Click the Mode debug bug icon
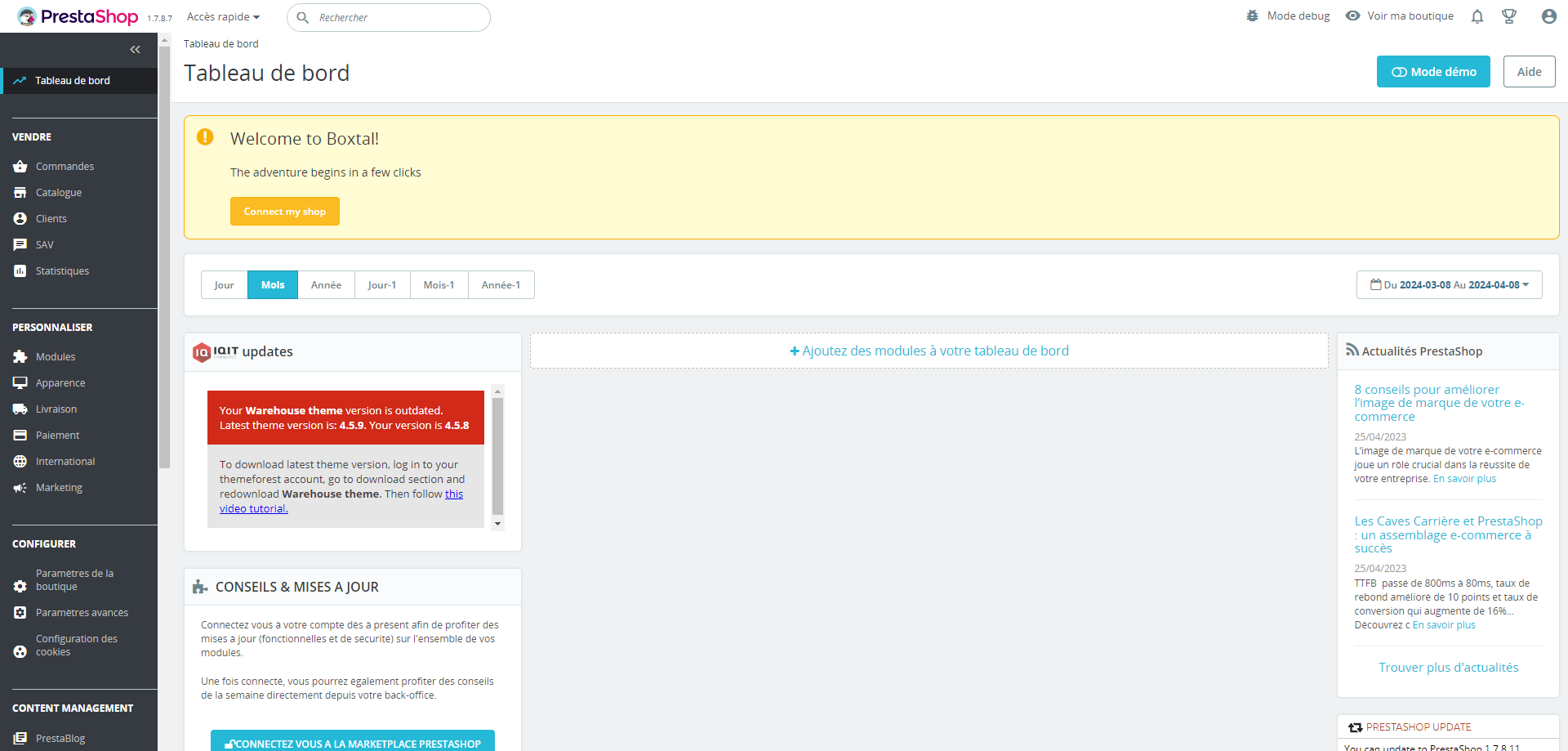This screenshot has height=751, width=1568. (1252, 16)
